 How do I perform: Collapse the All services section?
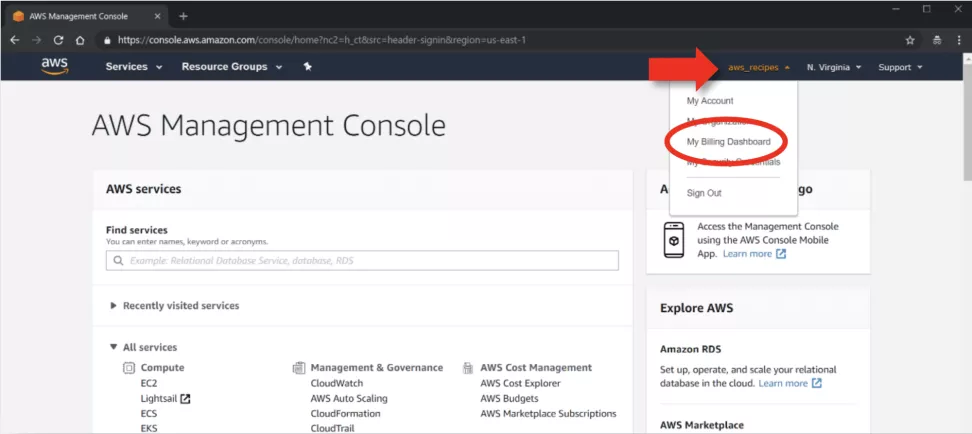click(143, 347)
